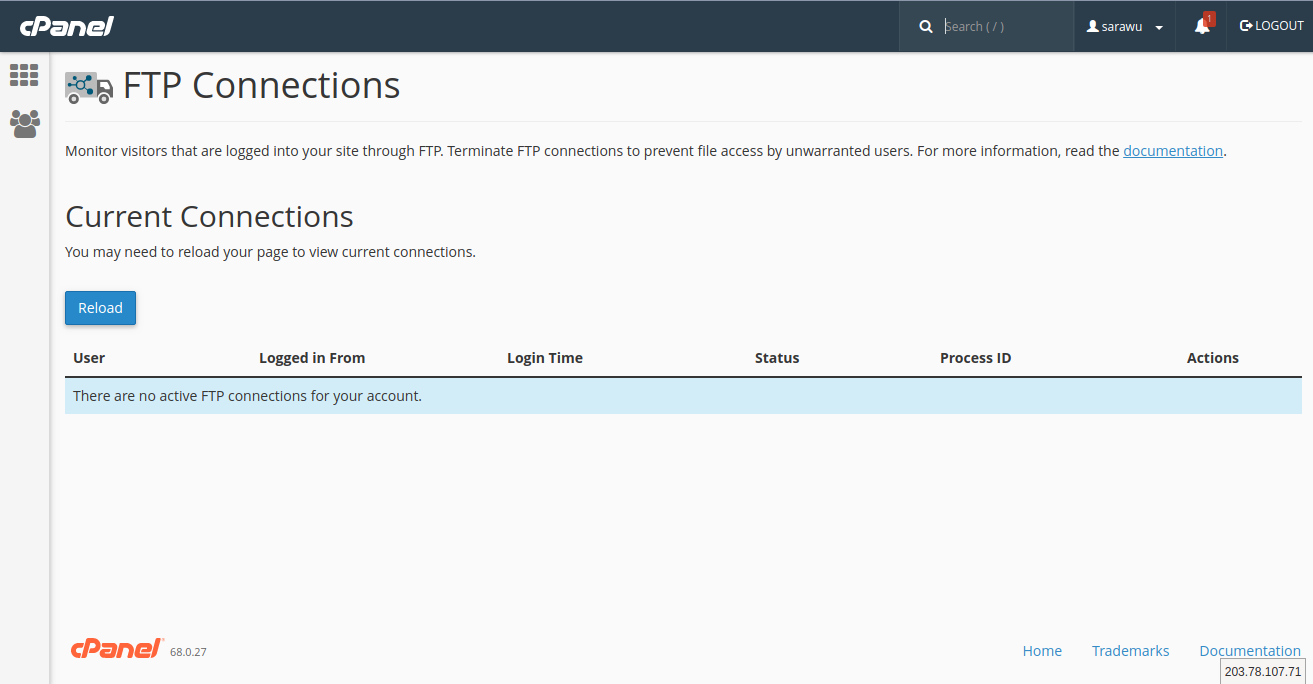The height and width of the screenshot is (684, 1313).
Task: Click the Login Time column header
Action: coord(544,358)
